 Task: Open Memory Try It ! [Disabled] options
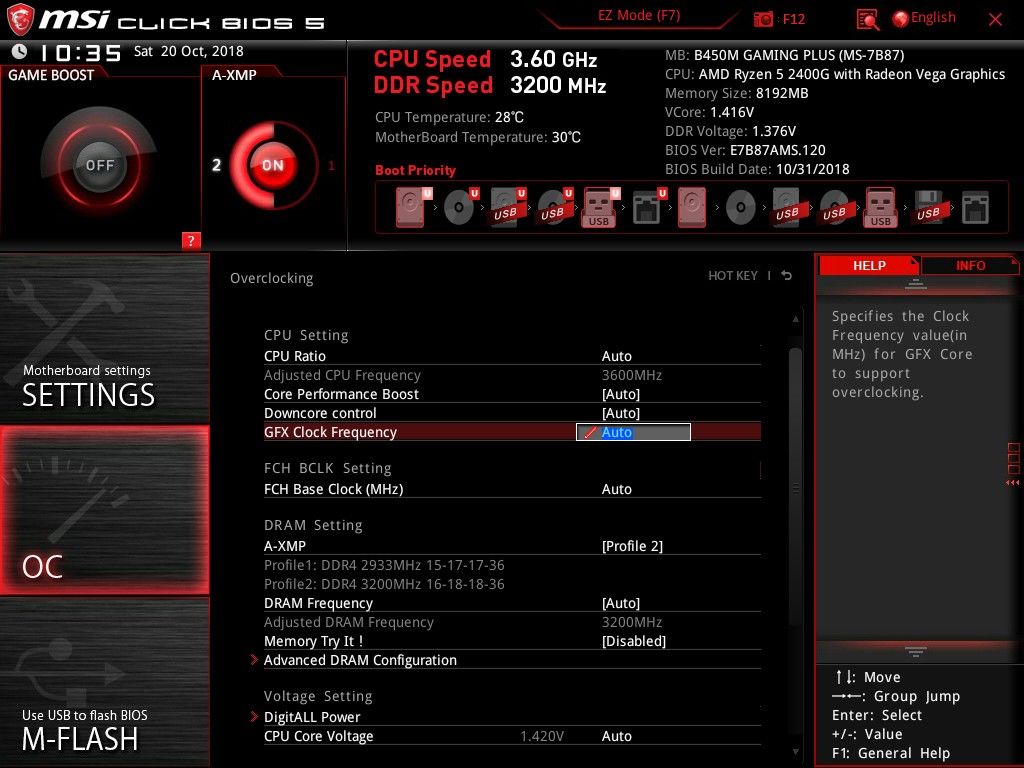point(634,641)
